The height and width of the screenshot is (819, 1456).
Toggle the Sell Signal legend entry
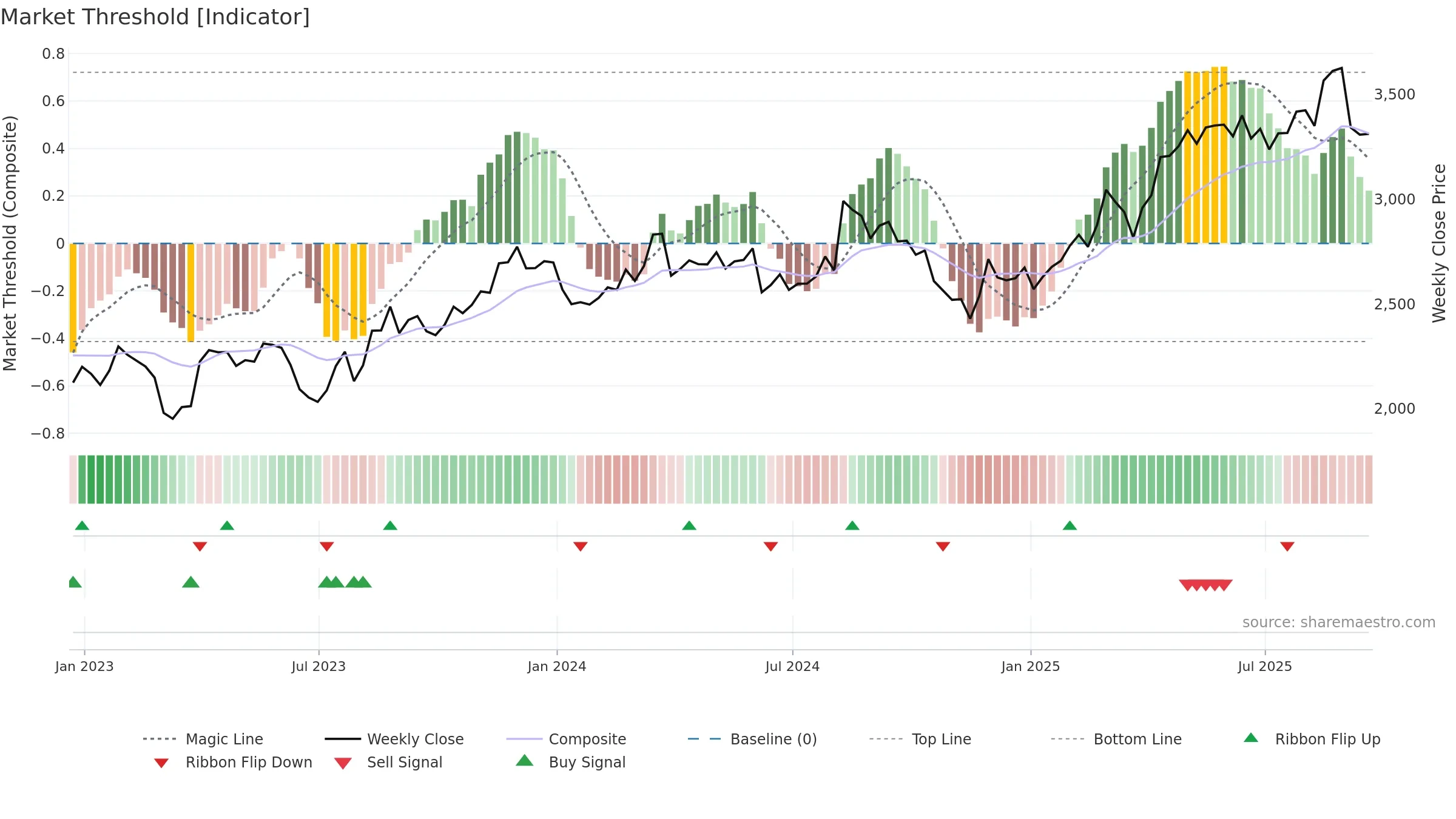coord(388,762)
